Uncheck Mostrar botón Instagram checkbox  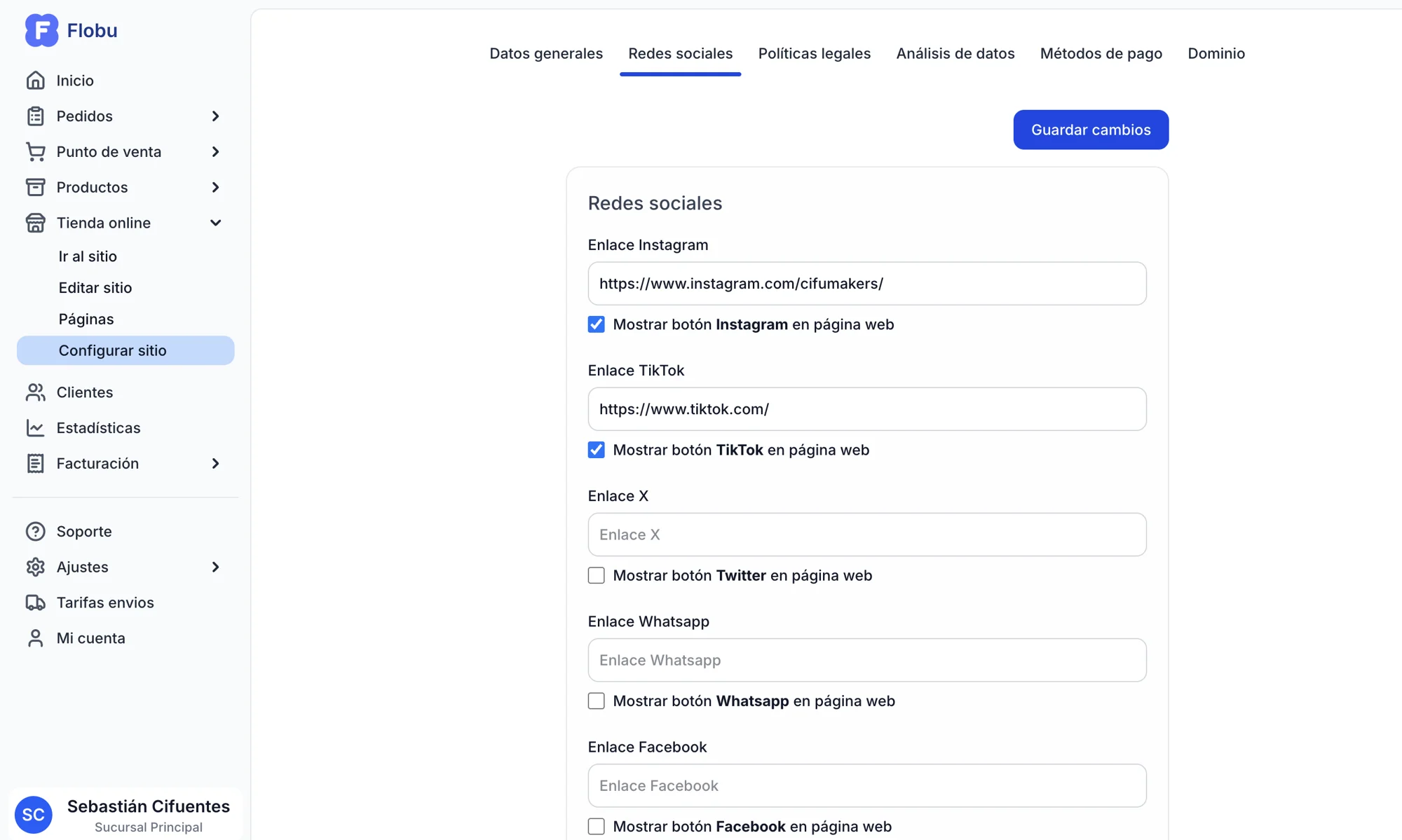pos(596,324)
